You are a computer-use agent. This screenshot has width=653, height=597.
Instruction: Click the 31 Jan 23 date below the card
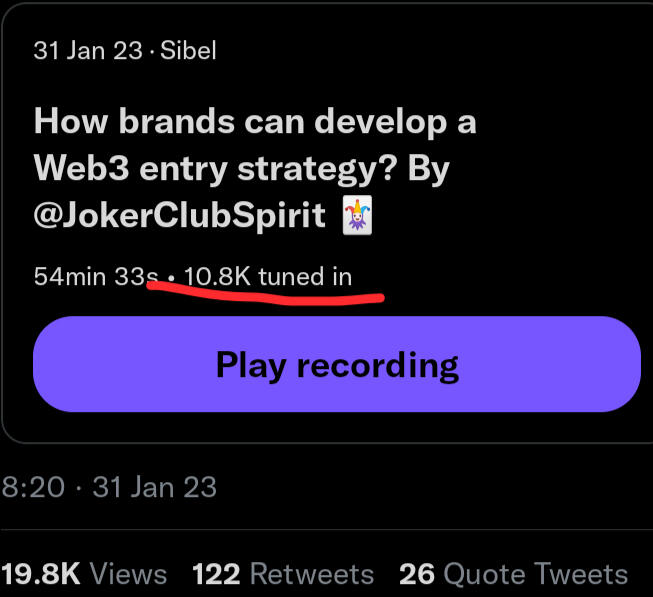coord(154,488)
